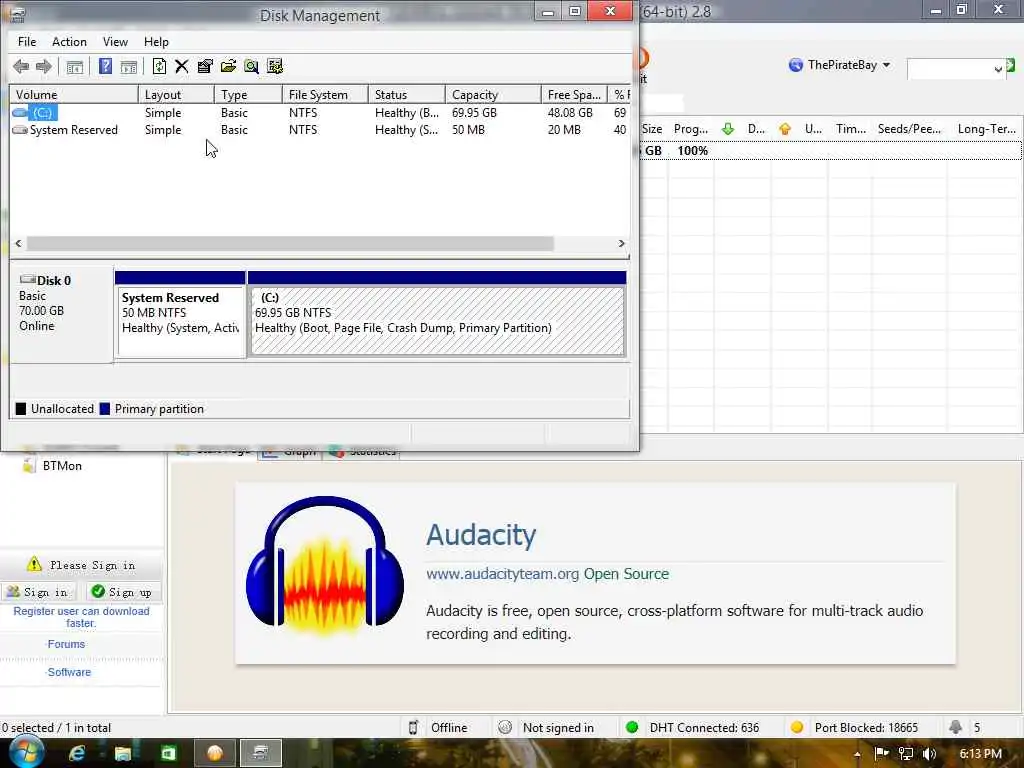Open the Forums link in BitComet sidebar
This screenshot has height=768, width=1024.
(66, 644)
